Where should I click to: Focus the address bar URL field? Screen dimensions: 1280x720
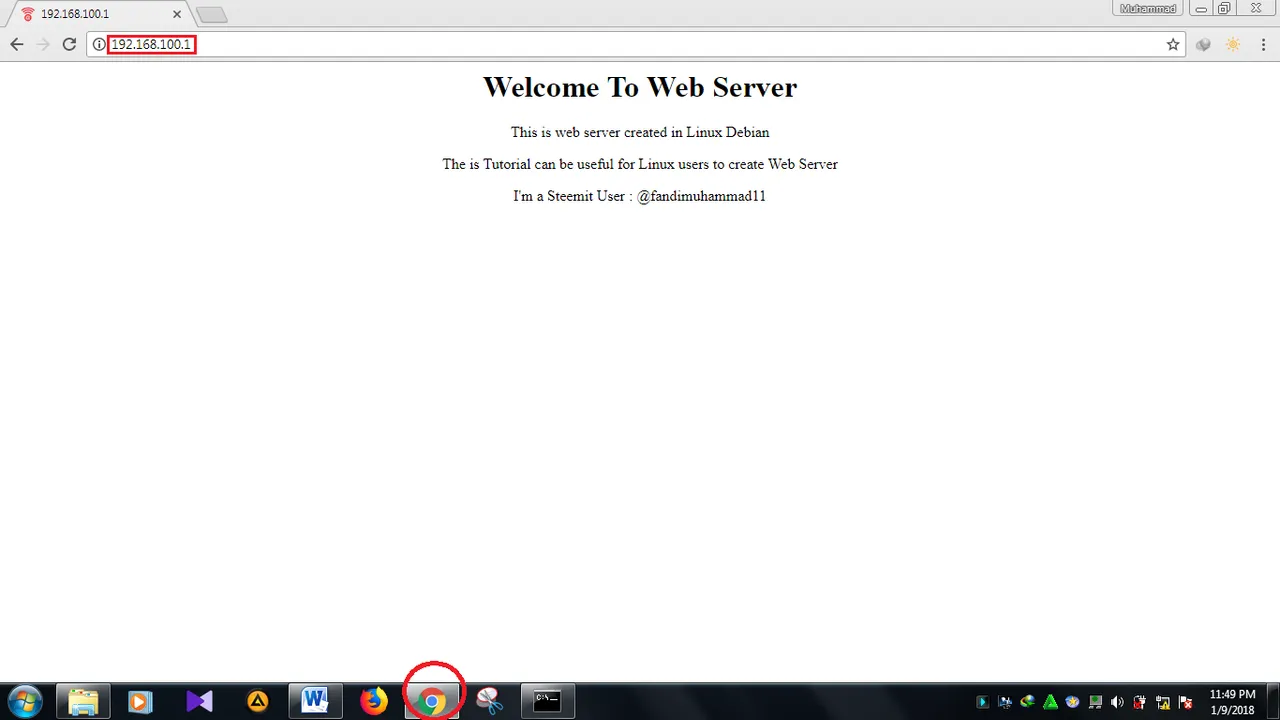[x=636, y=44]
